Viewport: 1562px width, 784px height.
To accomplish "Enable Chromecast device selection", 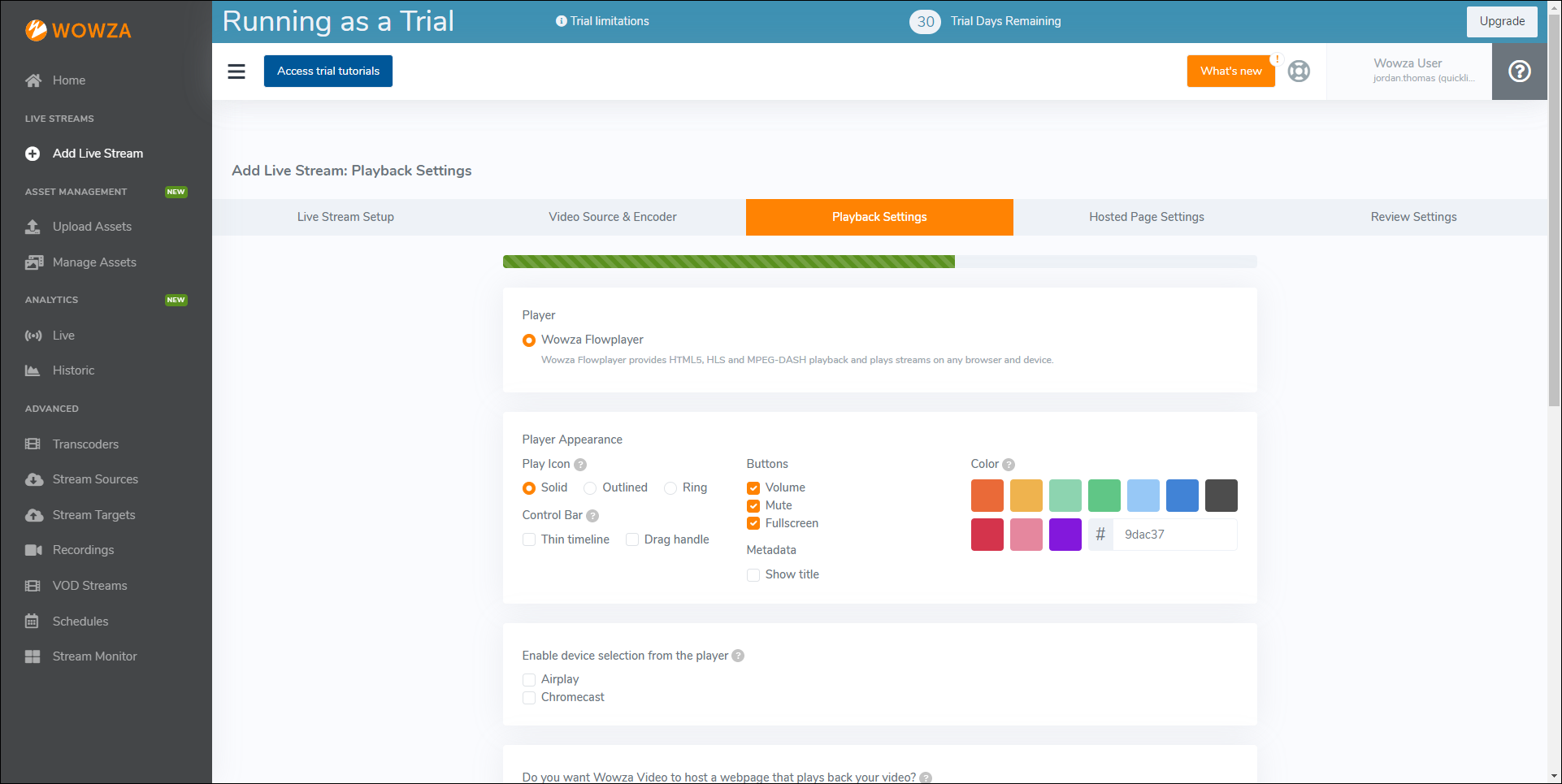I will [529, 698].
